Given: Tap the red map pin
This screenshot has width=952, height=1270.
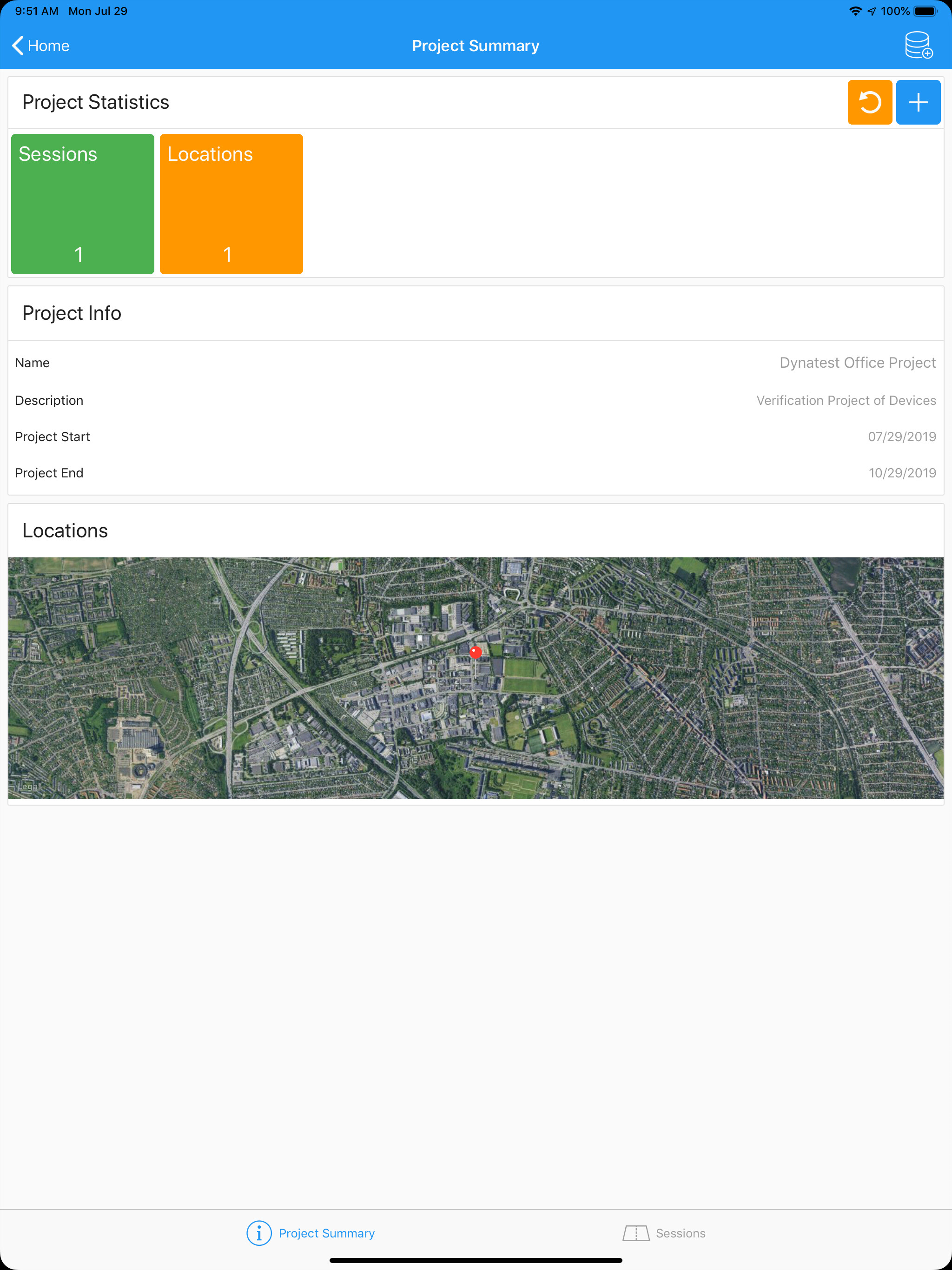Looking at the screenshot, I should [476, 653].
